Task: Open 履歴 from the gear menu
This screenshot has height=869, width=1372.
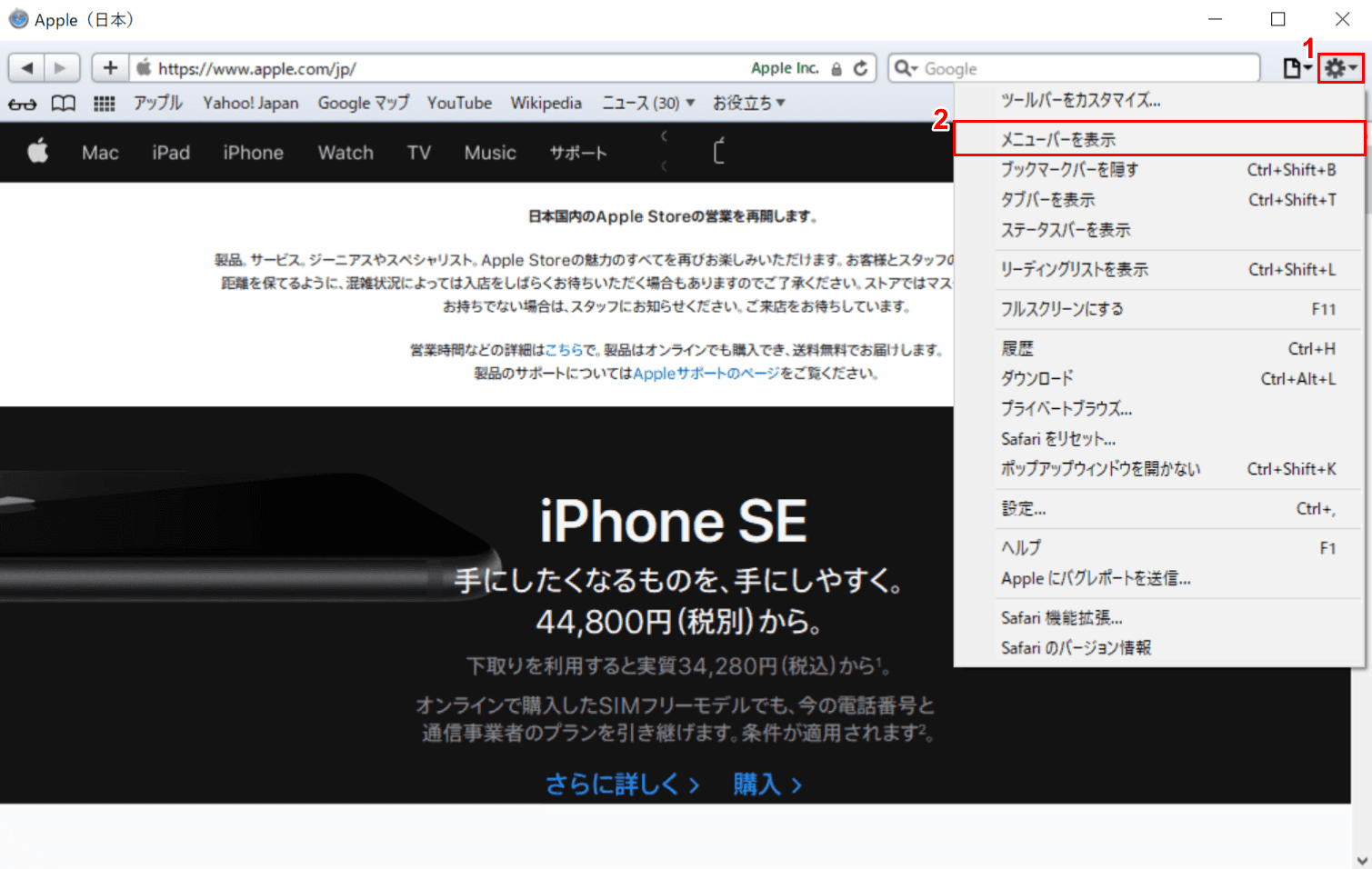Action: pos(1159,348)
